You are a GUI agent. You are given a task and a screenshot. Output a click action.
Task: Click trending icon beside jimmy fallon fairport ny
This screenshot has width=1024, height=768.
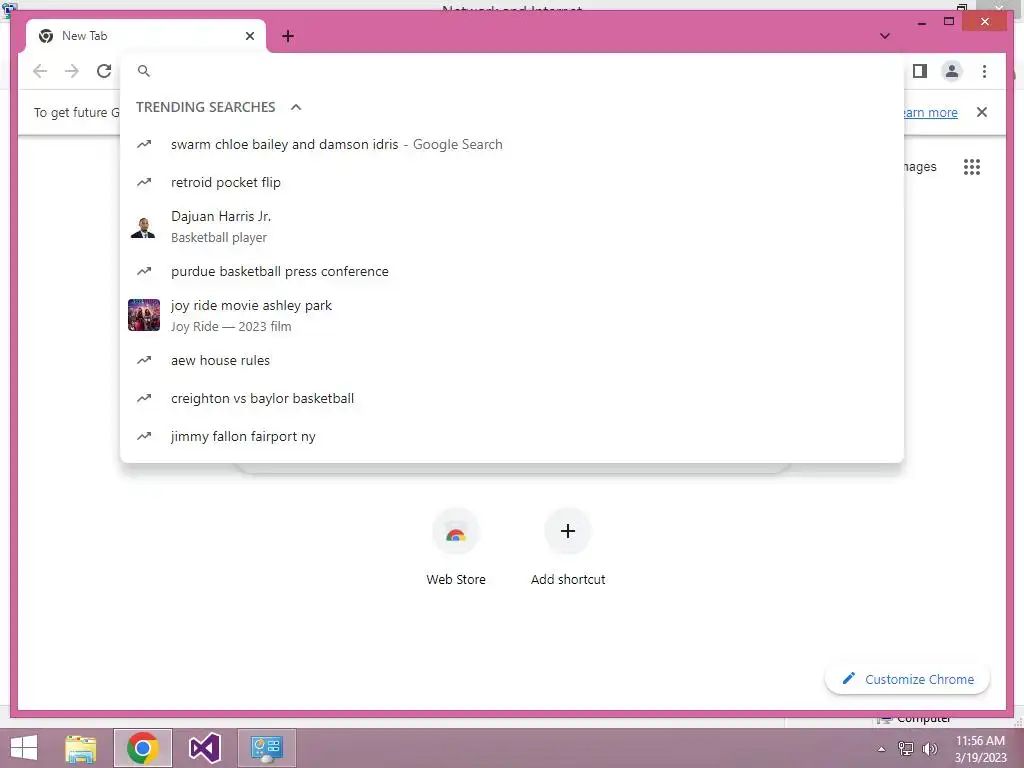tap(144, 436)
